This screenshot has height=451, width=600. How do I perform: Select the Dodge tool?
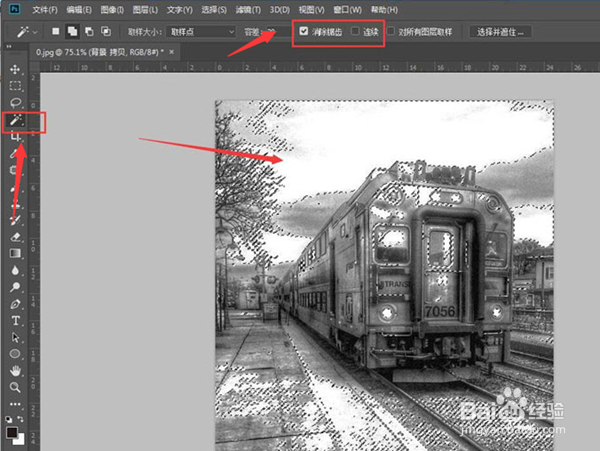[15, 287]
